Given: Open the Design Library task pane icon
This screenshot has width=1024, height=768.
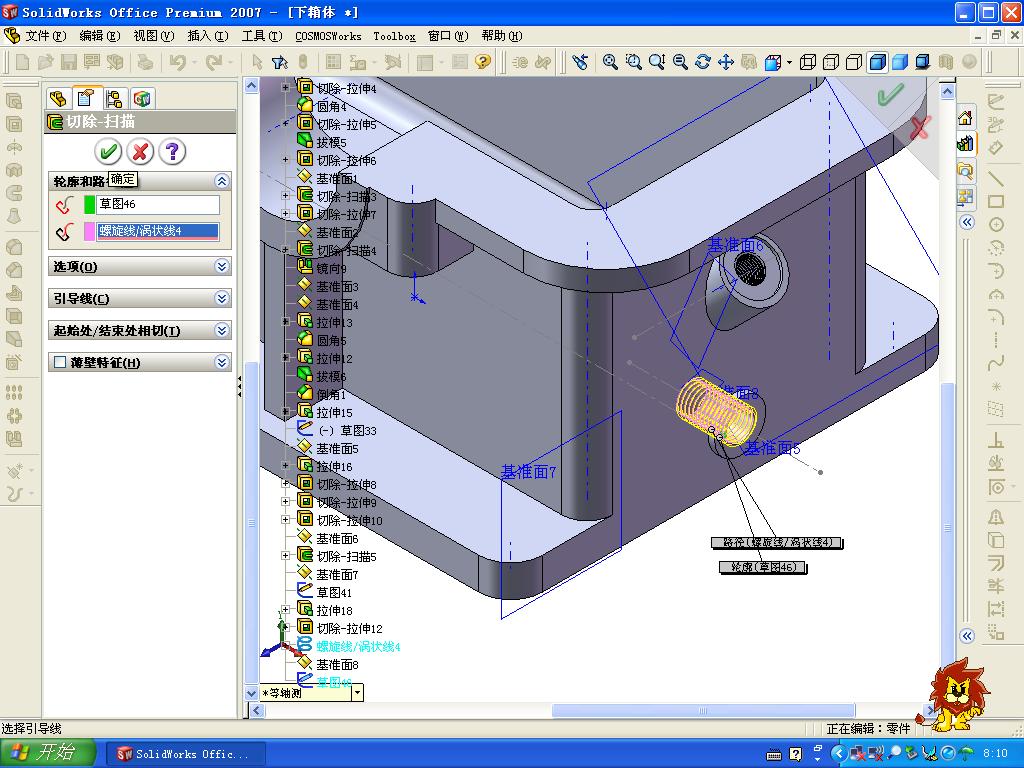Looking at the screenshot, I should tap(965, 144).
